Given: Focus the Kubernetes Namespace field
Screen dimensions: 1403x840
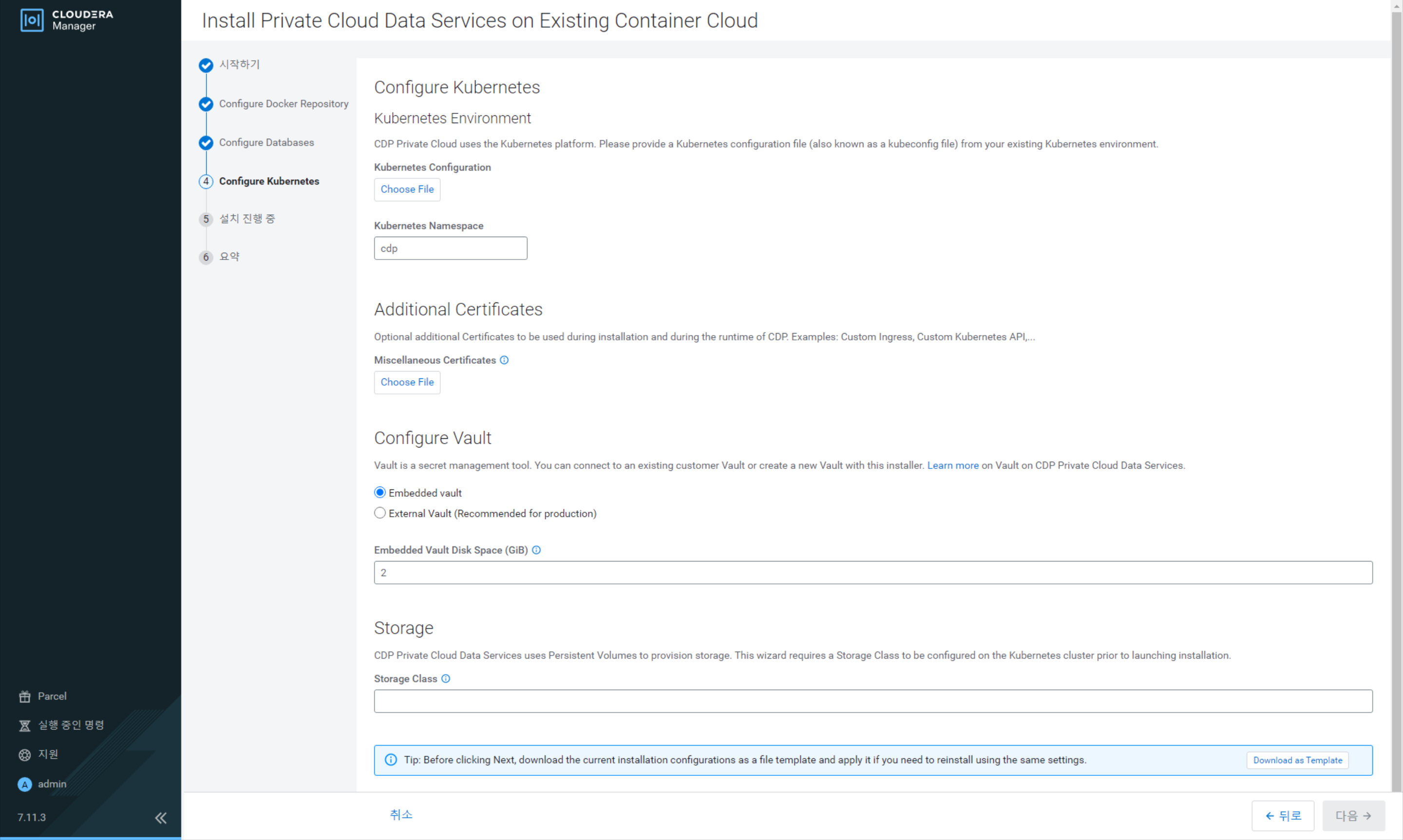Looking at the screenshot, I should [x=451, y=248].
